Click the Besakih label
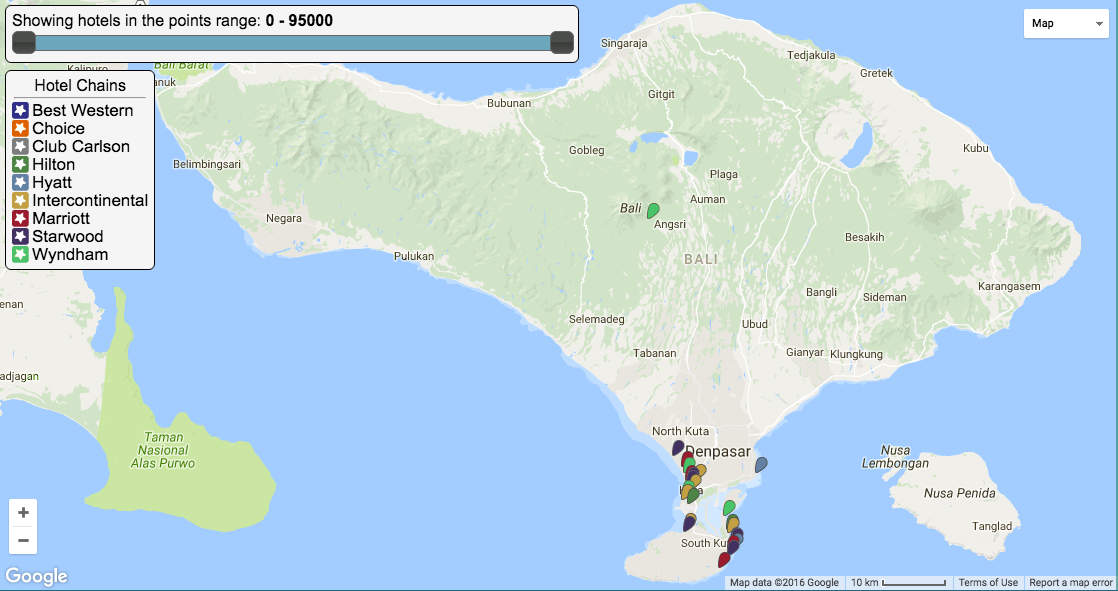1118x591 pixels. (864, 237)
